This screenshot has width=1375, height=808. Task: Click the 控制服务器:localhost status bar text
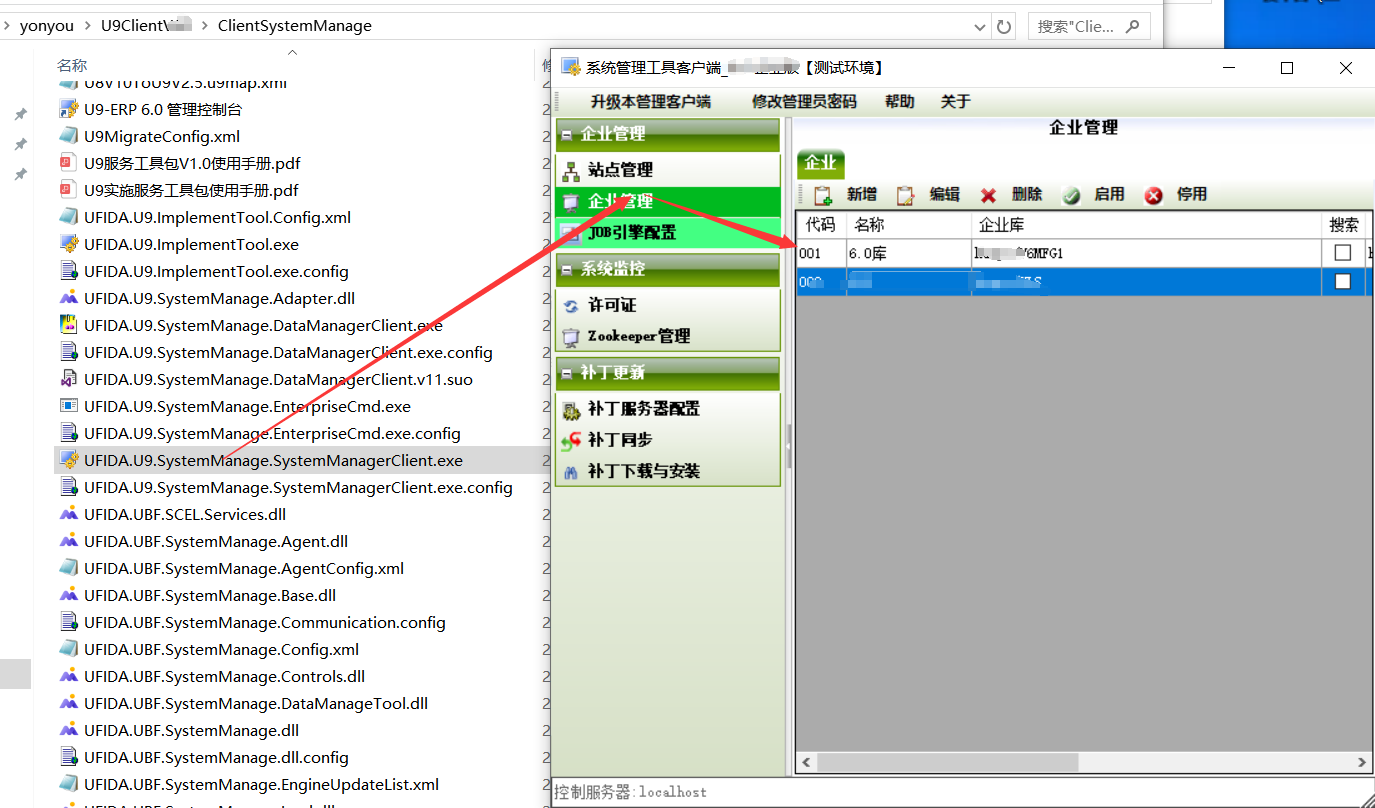pos(631,792)
